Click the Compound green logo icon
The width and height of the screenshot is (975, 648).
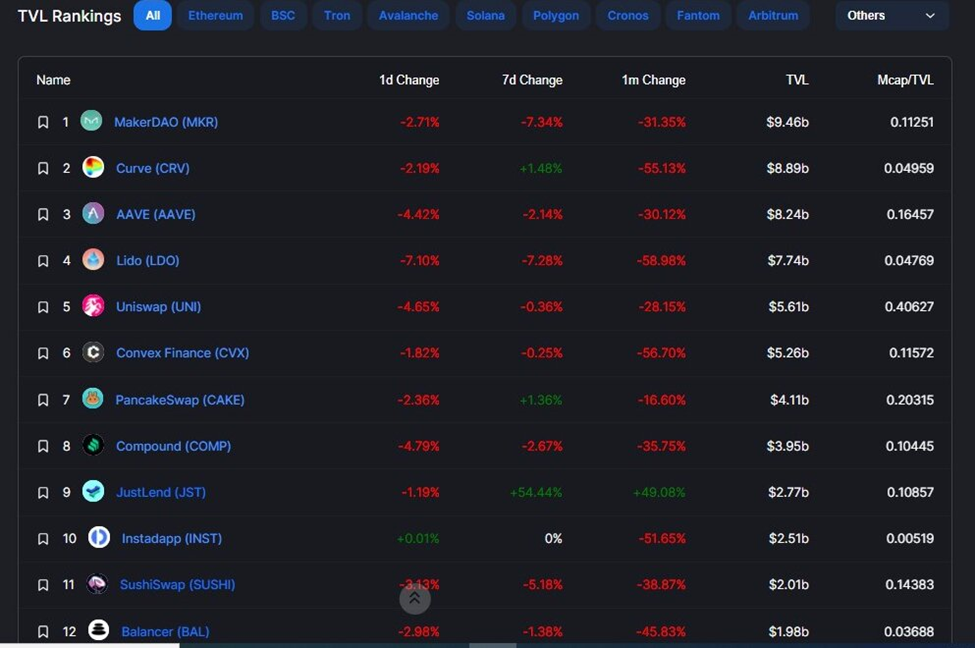pos(93,445)
